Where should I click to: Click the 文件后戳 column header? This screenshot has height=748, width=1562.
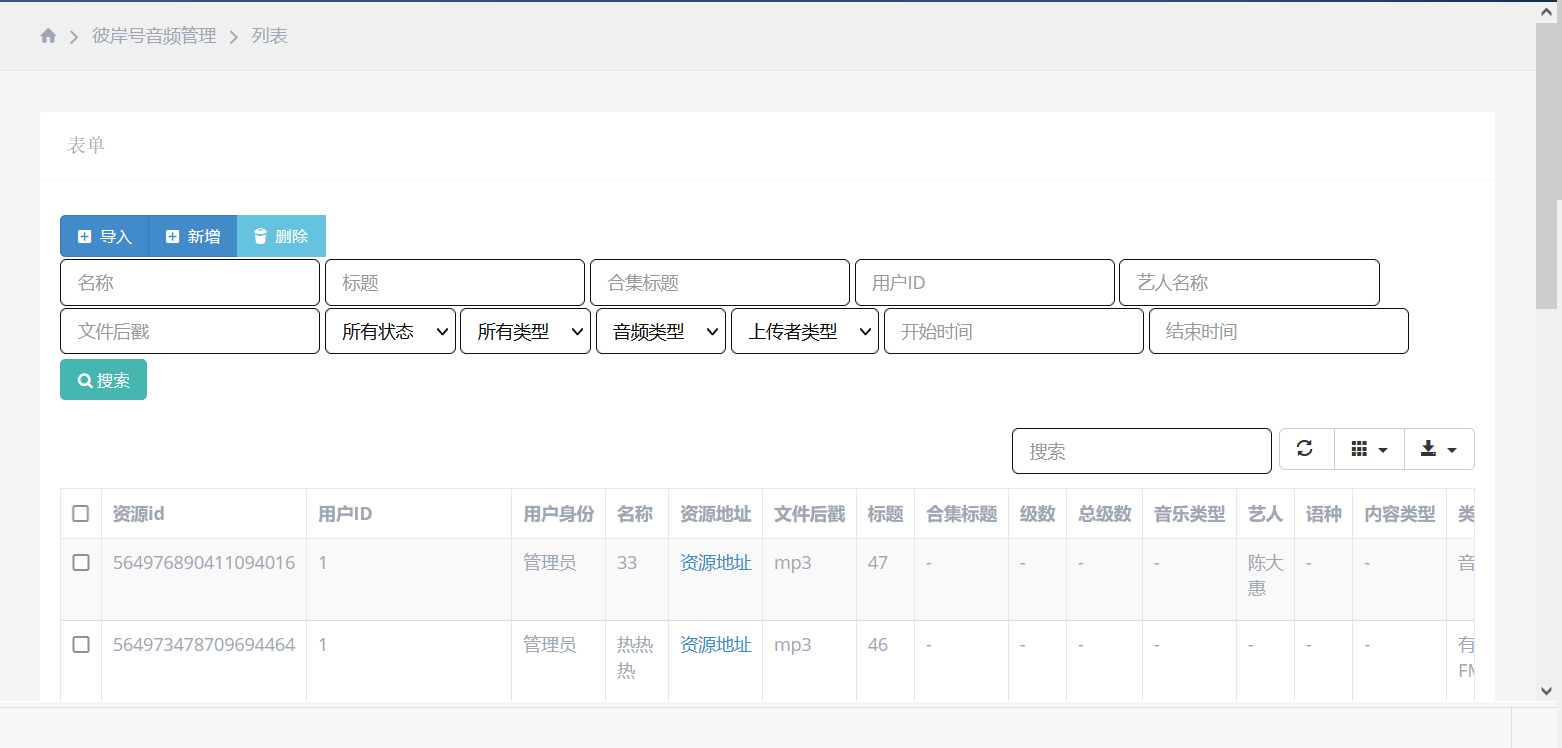pyautogui.click(x=810, y=514)
